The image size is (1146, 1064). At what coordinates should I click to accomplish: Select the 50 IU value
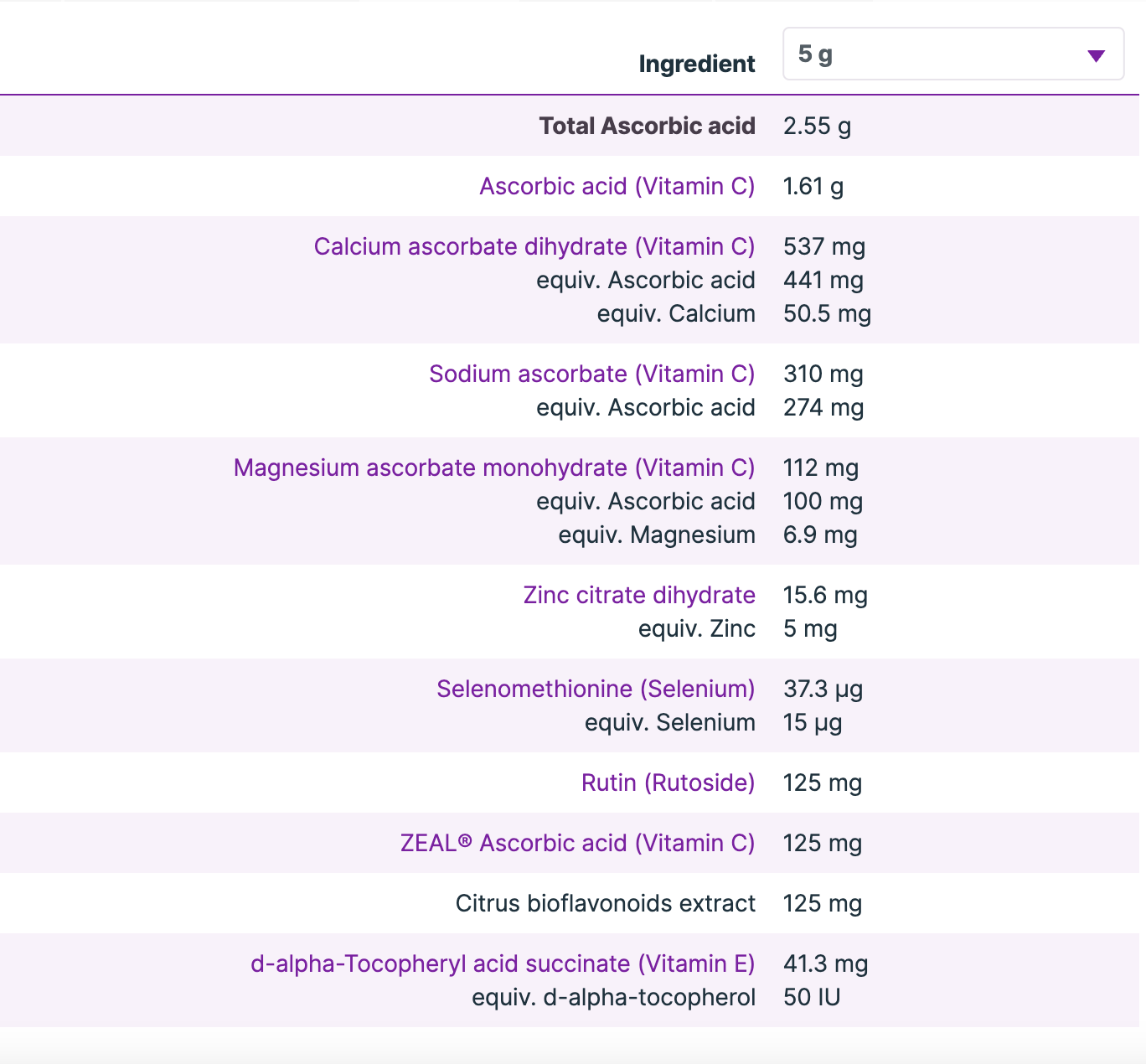click(x=812, y=997)
